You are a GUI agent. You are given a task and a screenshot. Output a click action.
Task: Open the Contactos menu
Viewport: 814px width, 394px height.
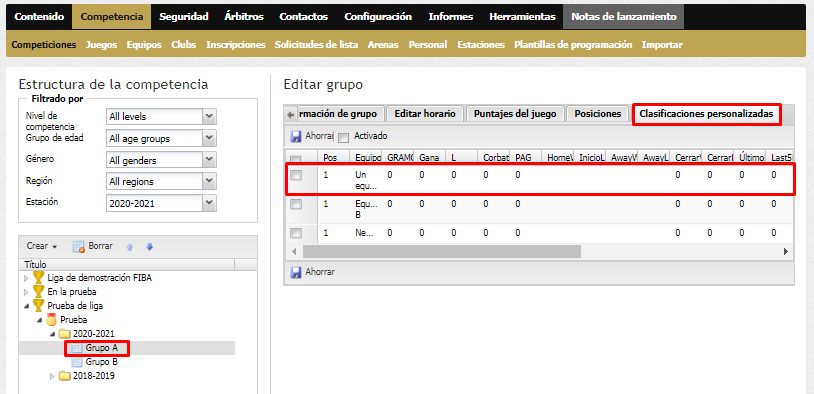coord(304,17)
